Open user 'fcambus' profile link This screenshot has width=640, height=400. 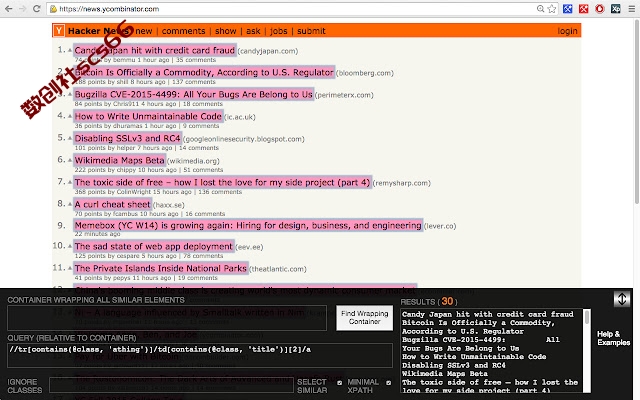126,214
